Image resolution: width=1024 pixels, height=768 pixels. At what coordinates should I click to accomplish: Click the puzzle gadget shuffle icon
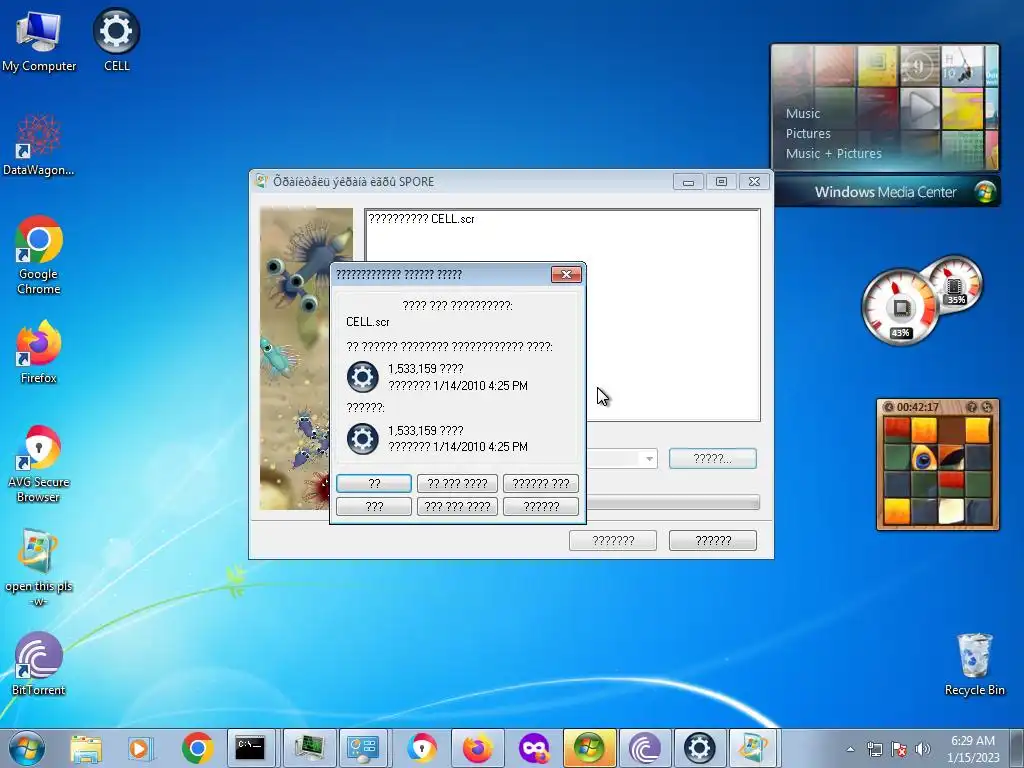coord(987,407)
